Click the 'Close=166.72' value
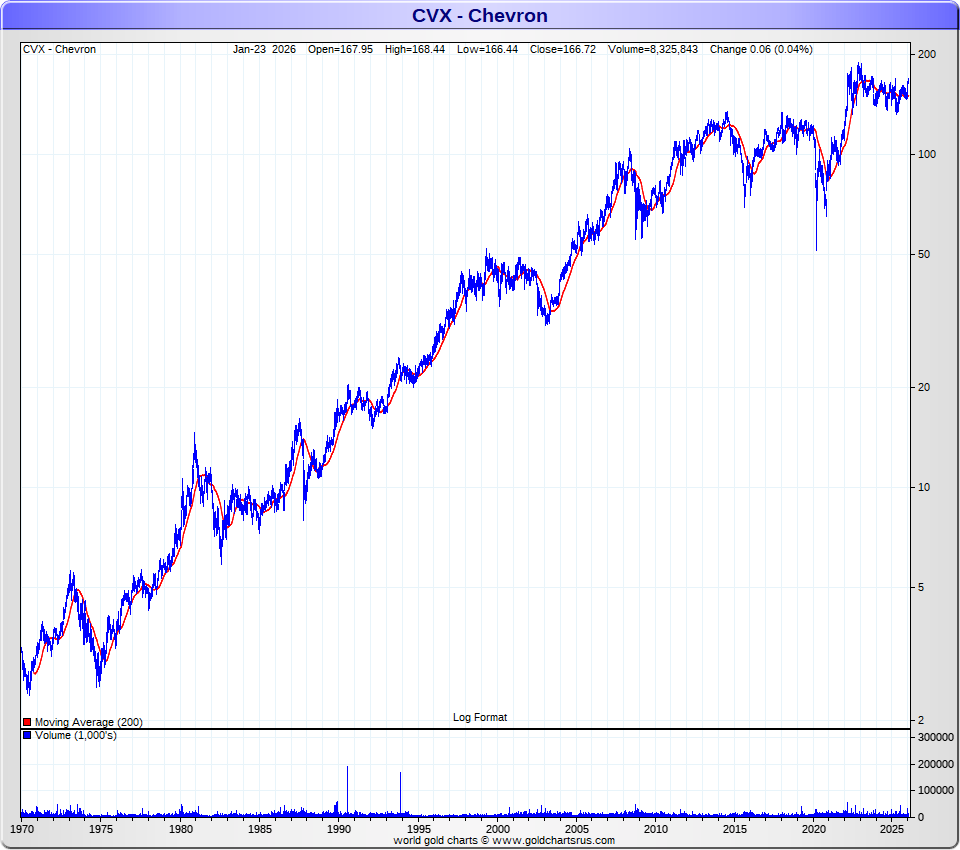Screen dimensions: 960x850 (563, 49)
